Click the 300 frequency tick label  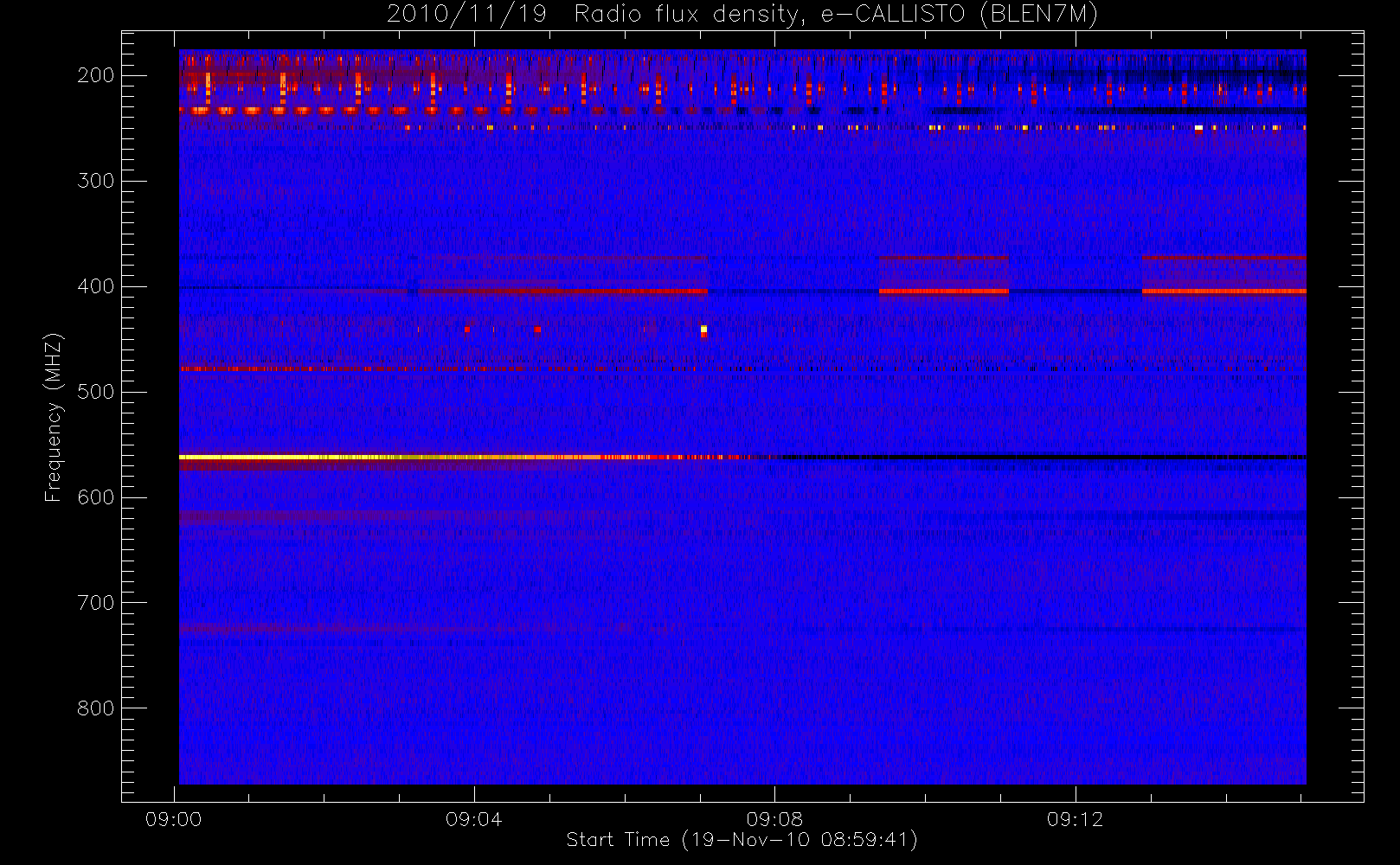(x=96, y=181)
